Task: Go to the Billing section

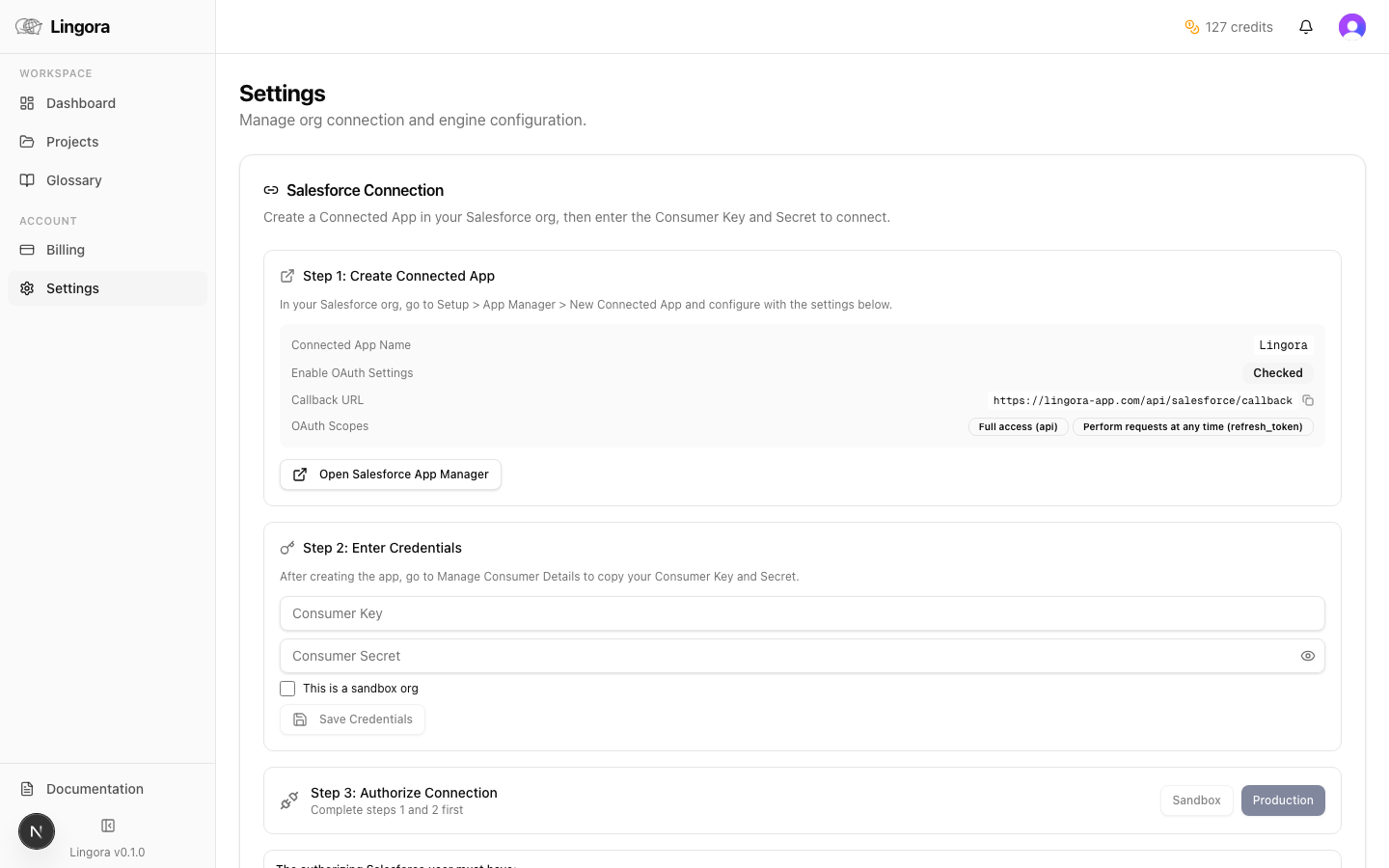Action: 65,249
